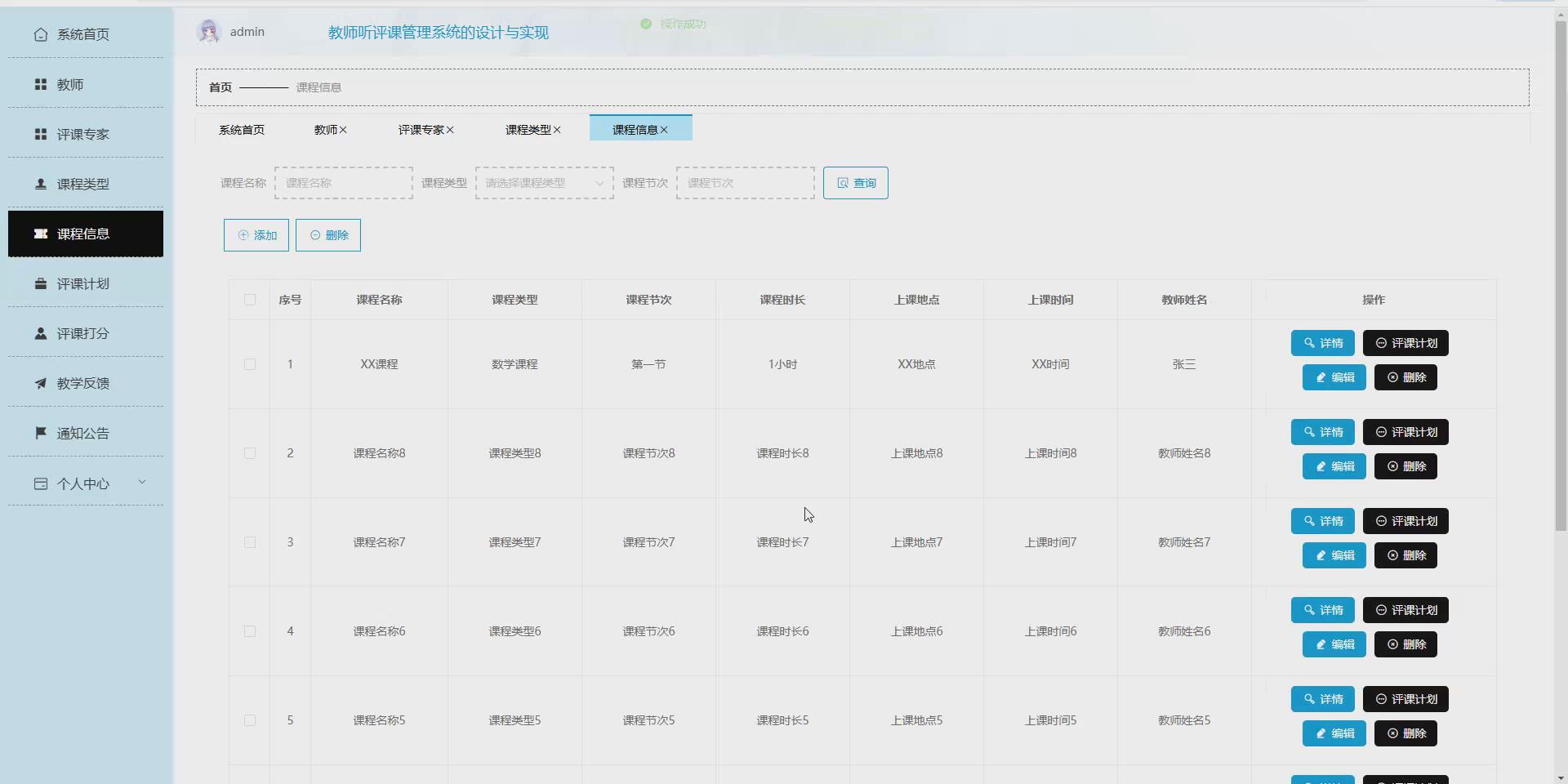Edit the XX课程 row
This screenshot has height=784, width=1568.
tap(1334, 377)
